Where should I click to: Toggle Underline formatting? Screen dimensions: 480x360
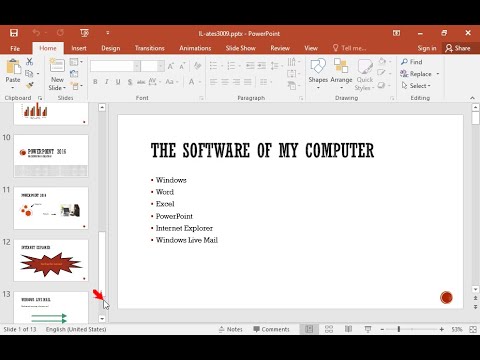pyautogui.click(x=118, y=82)
